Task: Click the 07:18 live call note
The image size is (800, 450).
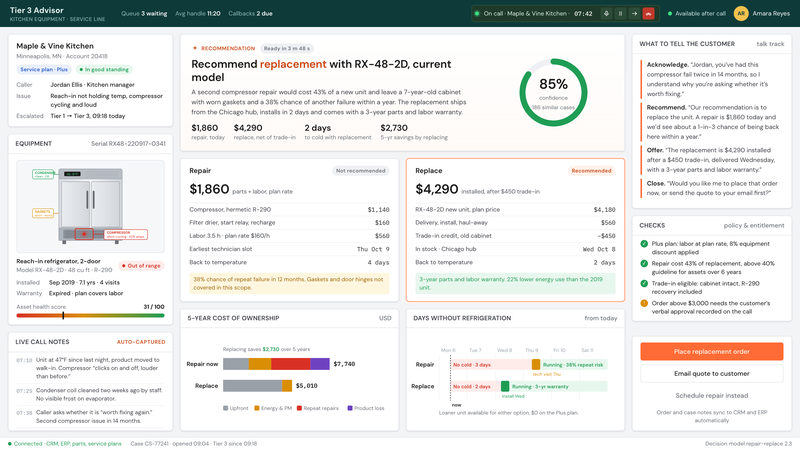Action: point(90,368)
